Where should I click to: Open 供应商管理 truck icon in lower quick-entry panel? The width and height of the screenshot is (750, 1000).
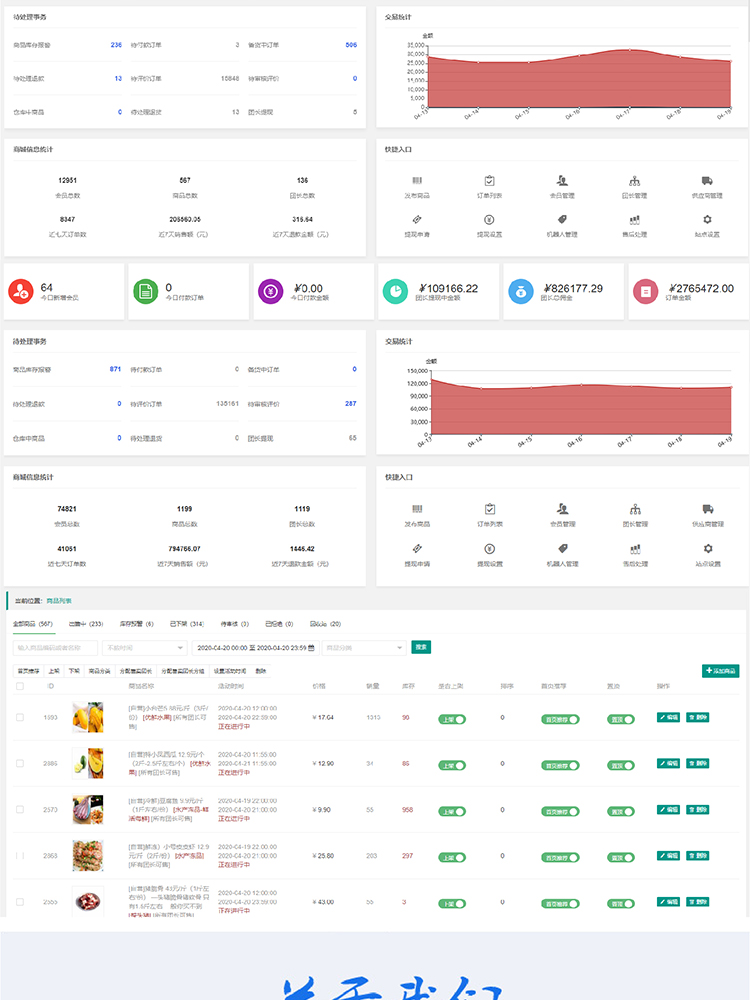click(708, 509)
